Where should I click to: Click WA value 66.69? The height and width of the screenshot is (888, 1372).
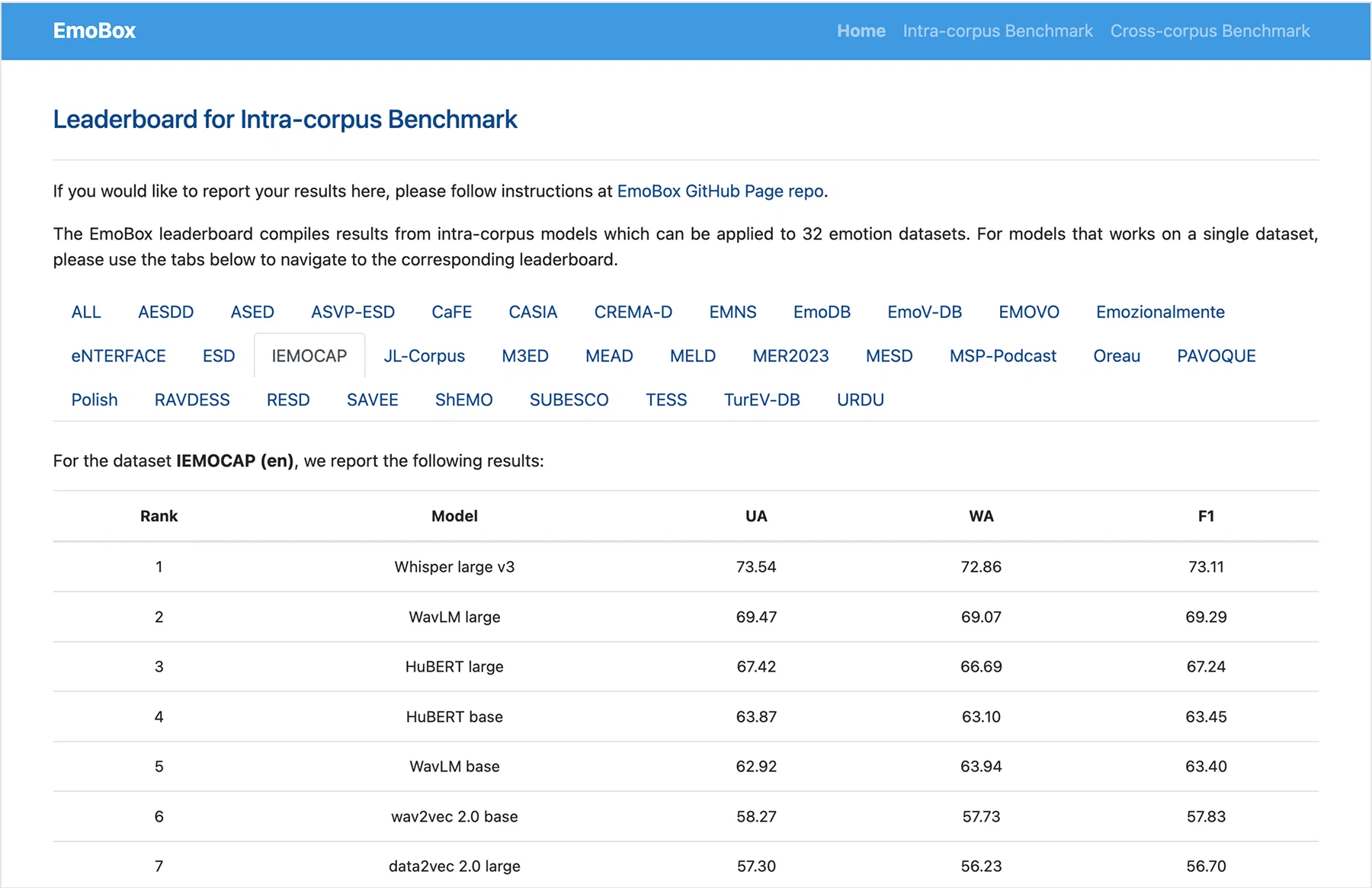[x=981, y=667]
